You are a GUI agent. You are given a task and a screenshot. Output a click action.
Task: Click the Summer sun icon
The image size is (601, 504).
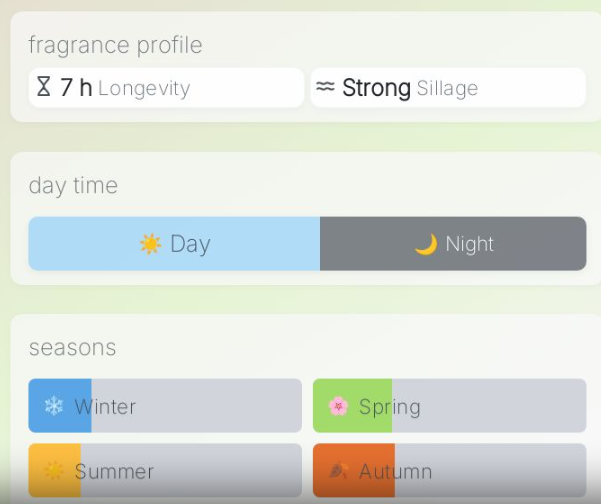pos(53,470)
